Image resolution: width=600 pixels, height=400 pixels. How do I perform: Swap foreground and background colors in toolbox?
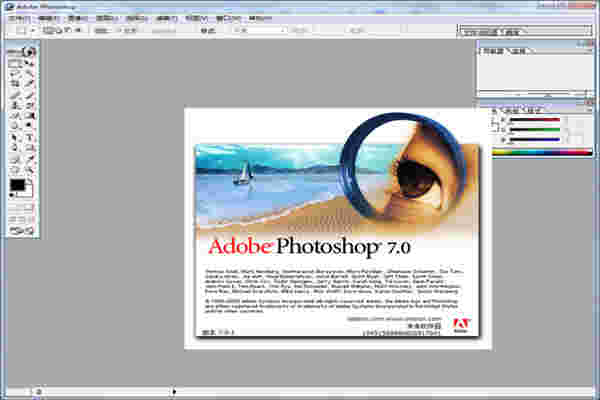coord(30,181)
